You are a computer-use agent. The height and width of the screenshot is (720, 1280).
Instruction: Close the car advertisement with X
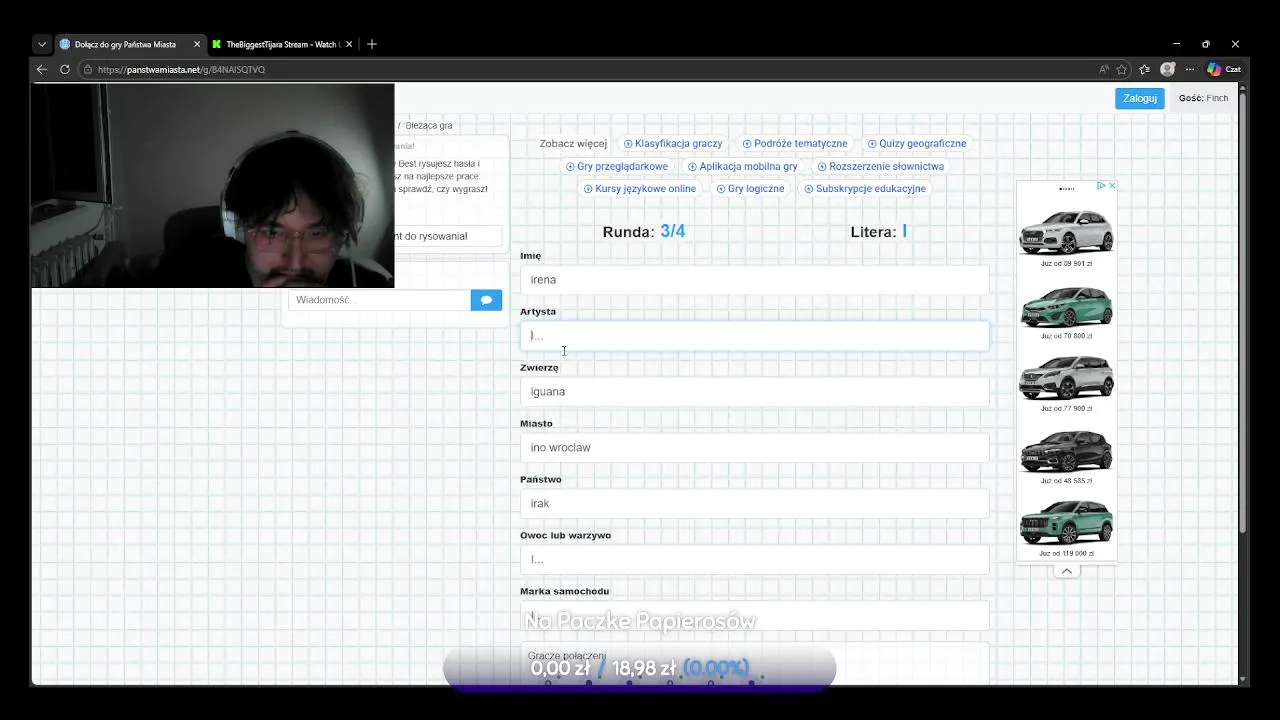[1112, 185]
